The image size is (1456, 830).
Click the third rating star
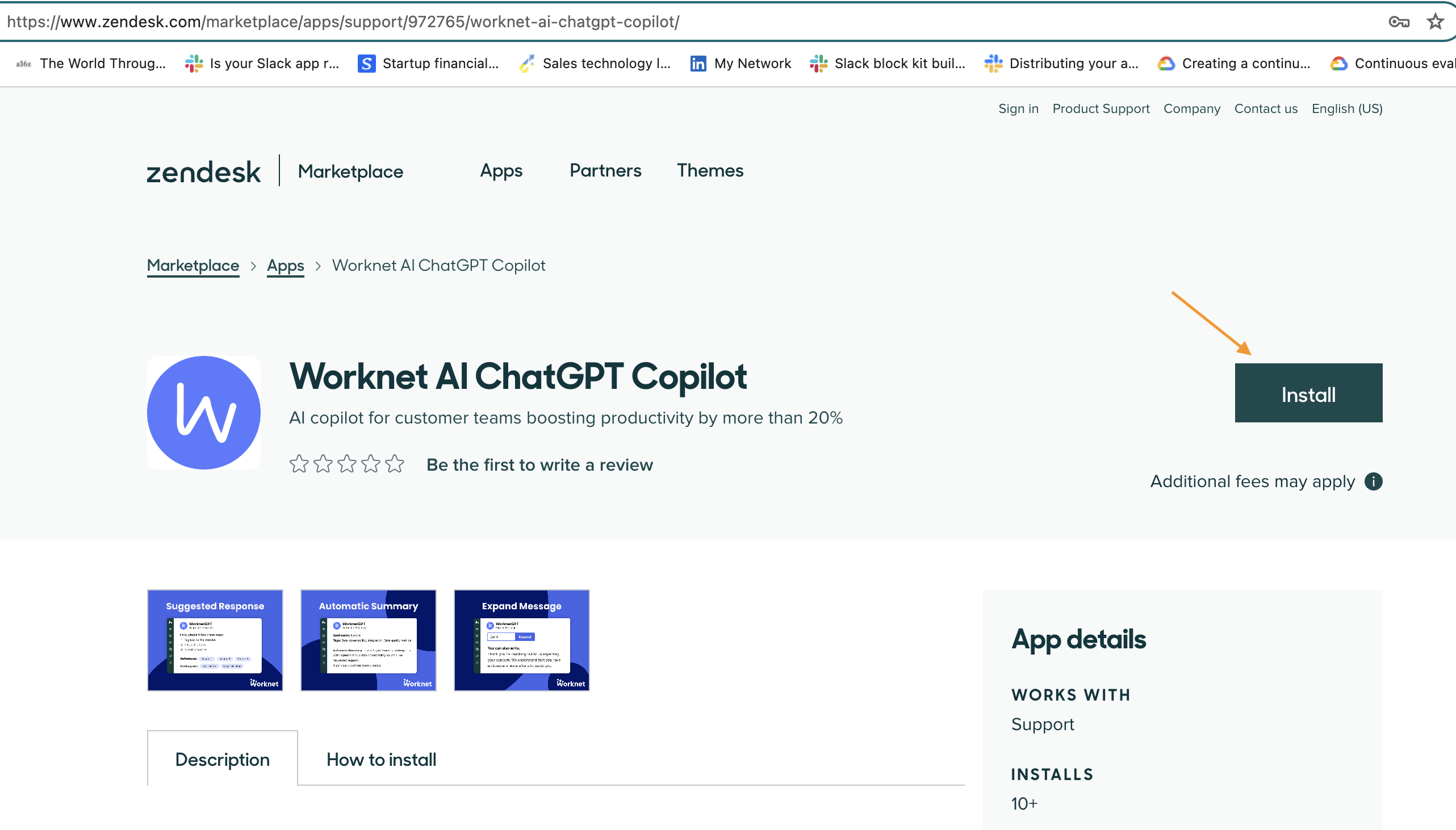click(346, 464)
